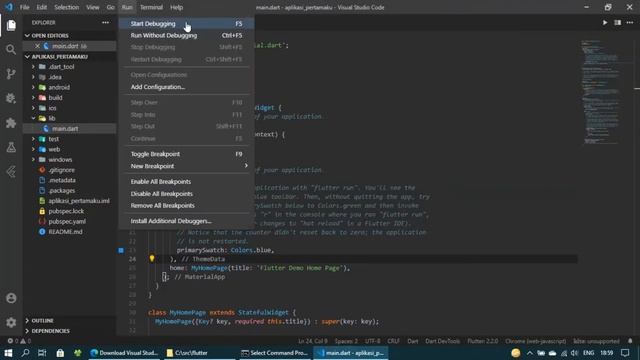The image size is (640, 360).
Task: Select Add Configuration... menu item
Action: coord(187,87)
